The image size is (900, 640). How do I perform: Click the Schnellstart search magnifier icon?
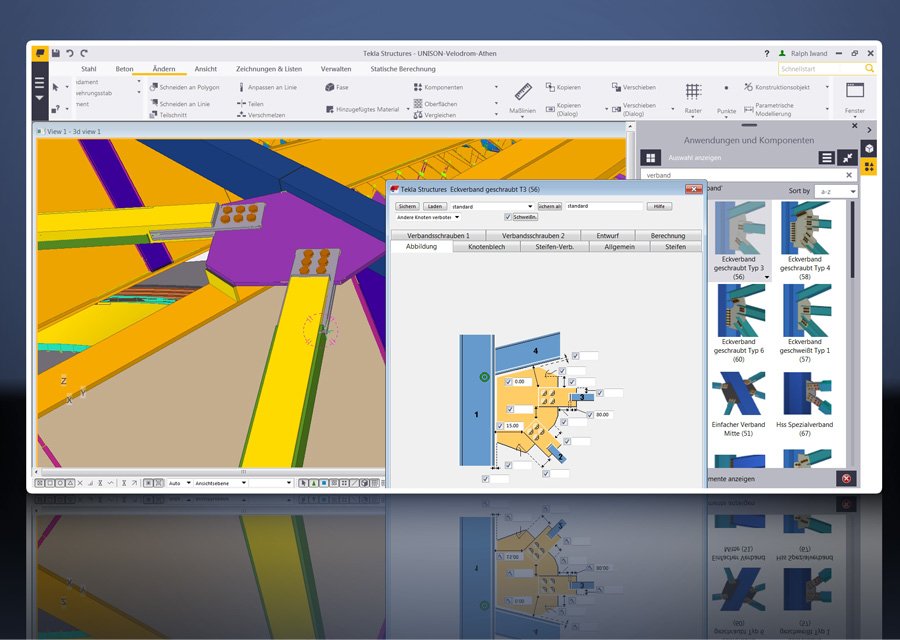pos(869,68)
